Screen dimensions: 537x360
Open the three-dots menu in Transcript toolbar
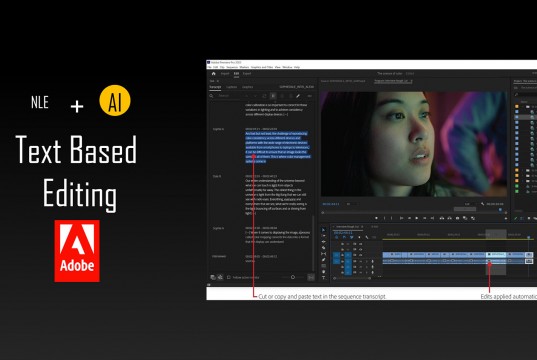309,96
